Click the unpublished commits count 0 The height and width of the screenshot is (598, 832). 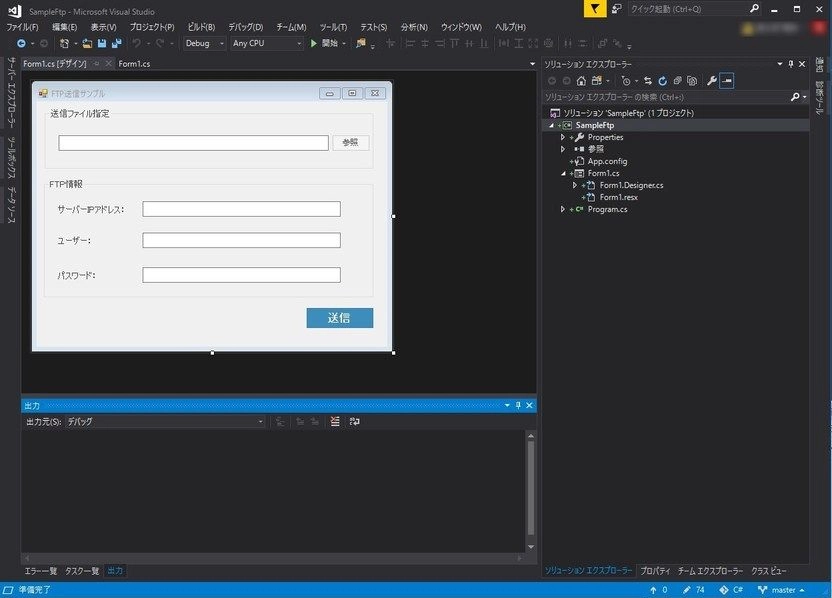[x=658, y=590]
